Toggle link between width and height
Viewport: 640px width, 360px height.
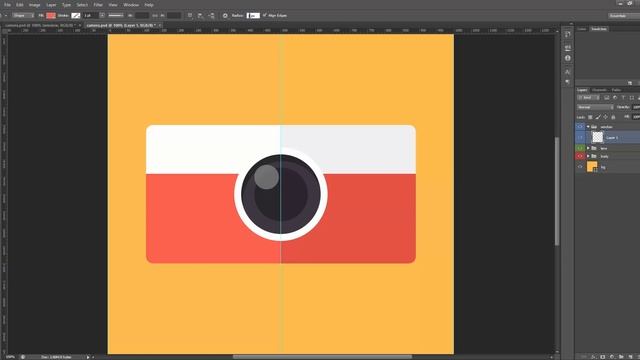[155, 16]
